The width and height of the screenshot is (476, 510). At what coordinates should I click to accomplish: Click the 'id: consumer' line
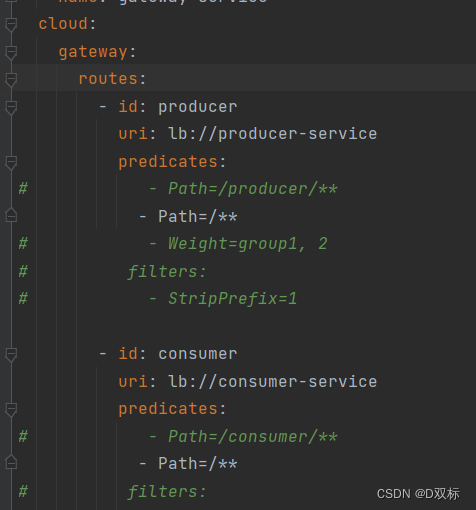tap(168, 354)
